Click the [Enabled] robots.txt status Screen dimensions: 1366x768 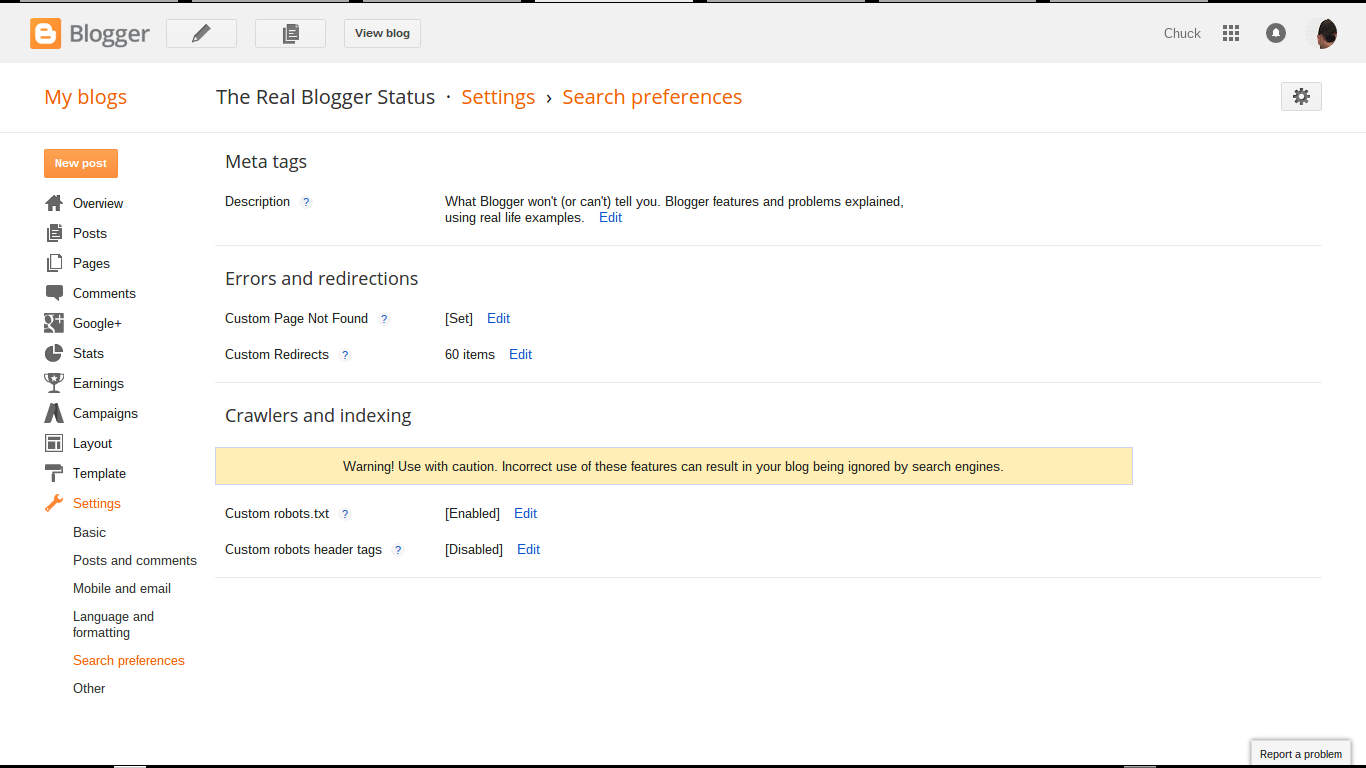(472, 513)
